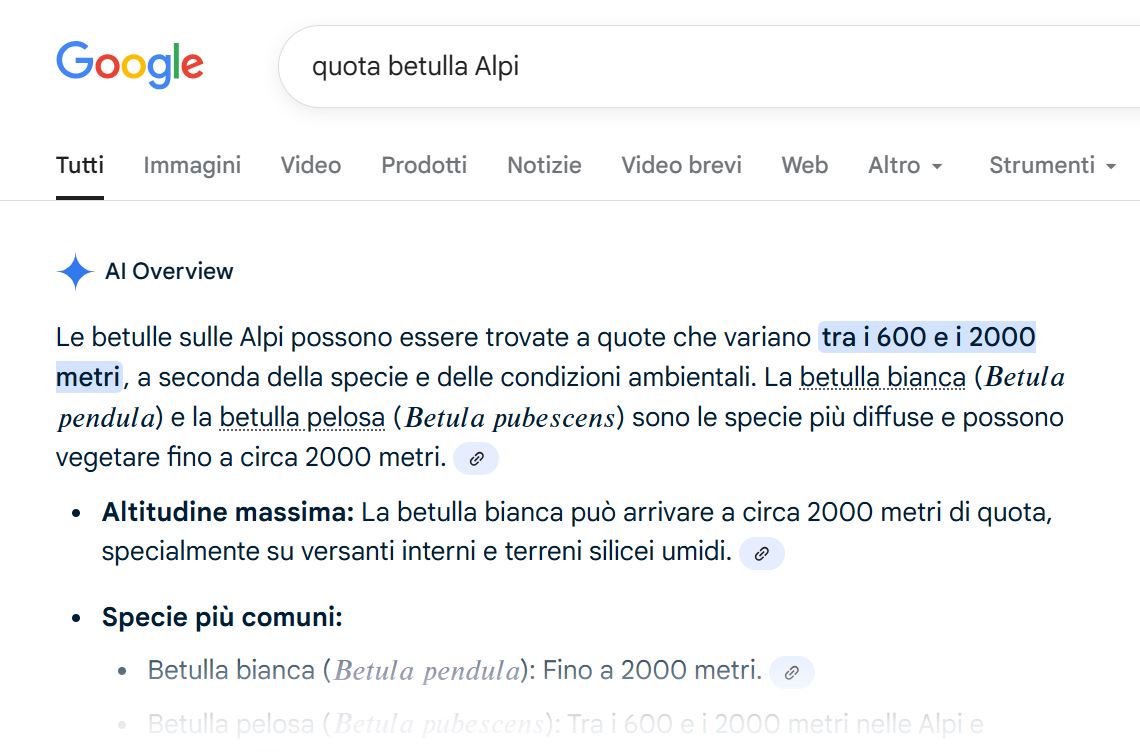1140x752 pixels.
Task: Select the Notizie tab
Action: (544, 165)
